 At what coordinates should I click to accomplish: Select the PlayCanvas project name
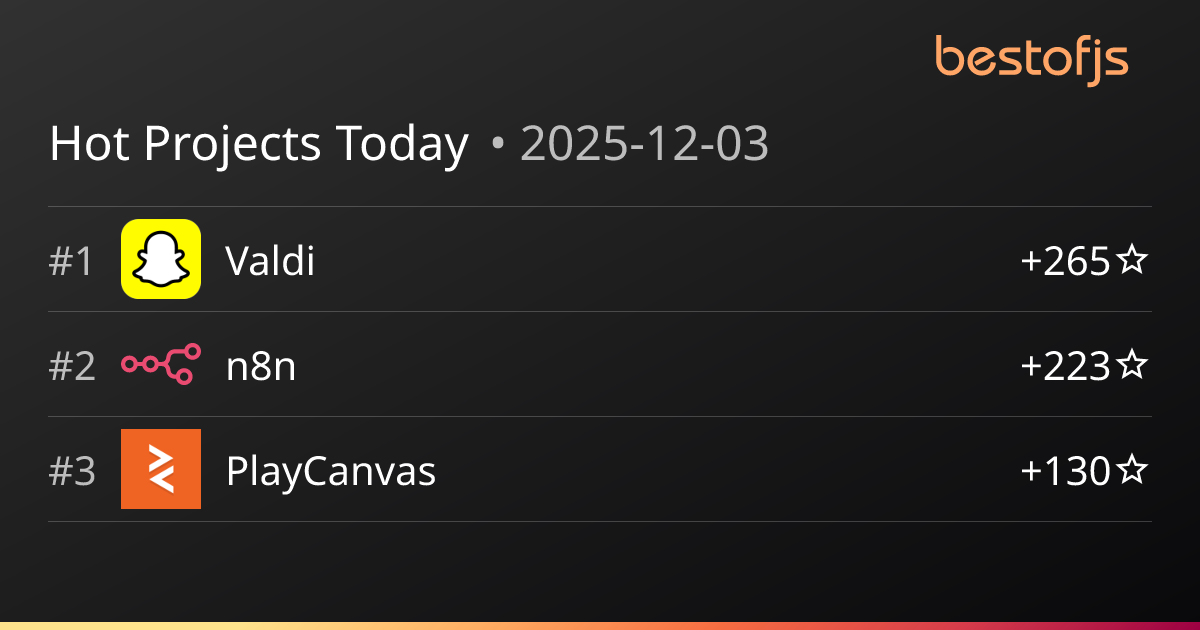[x=331, y=471]
